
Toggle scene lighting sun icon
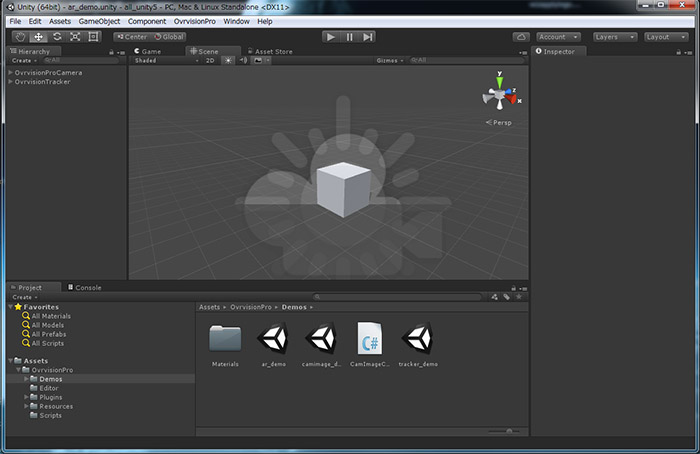[x=227, y=60]
